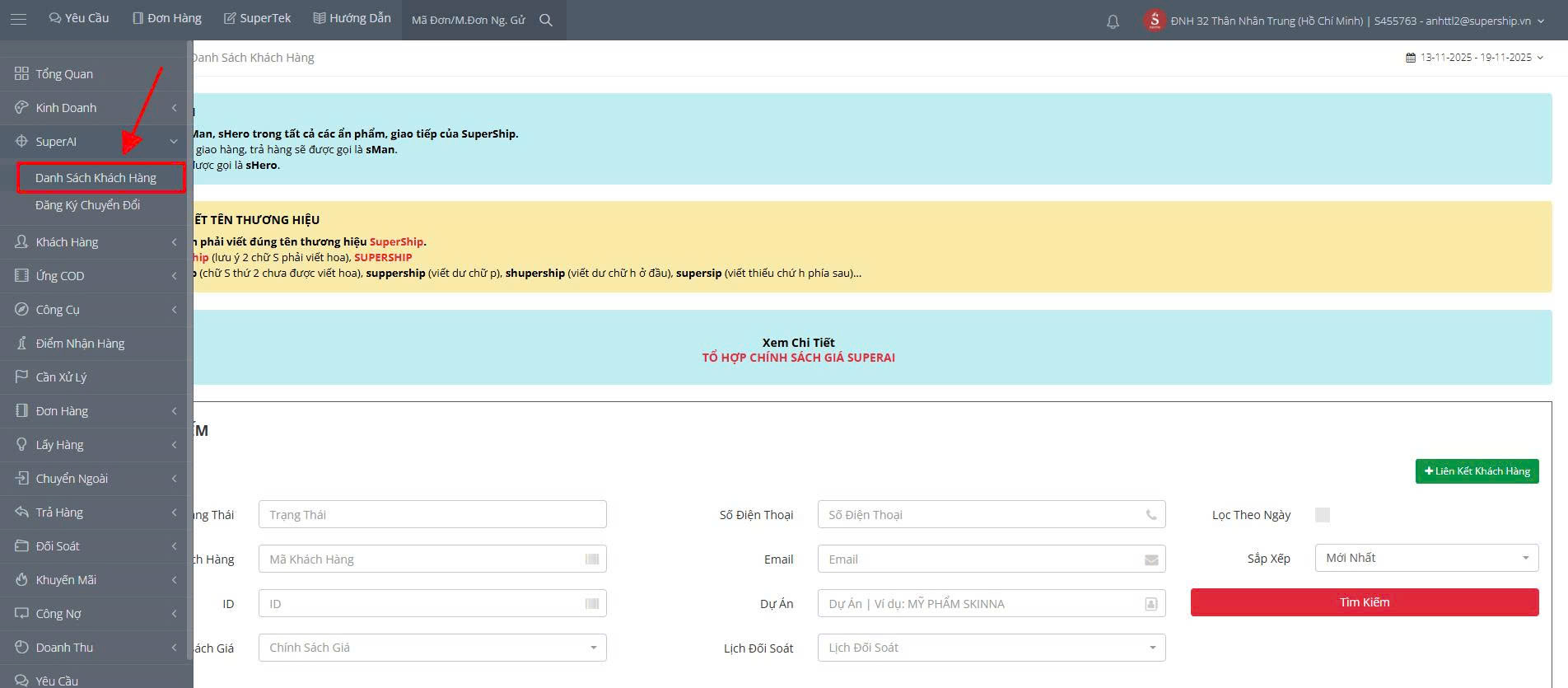Click the Khuyến Mãi sidebar icon
The image size is (1568, 688).
click(x=21, y=580)
